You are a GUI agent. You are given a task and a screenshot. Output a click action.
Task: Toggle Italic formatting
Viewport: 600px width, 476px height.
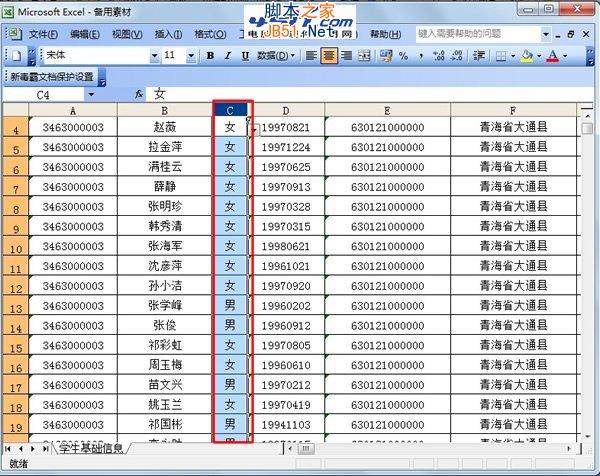(228, 56)
